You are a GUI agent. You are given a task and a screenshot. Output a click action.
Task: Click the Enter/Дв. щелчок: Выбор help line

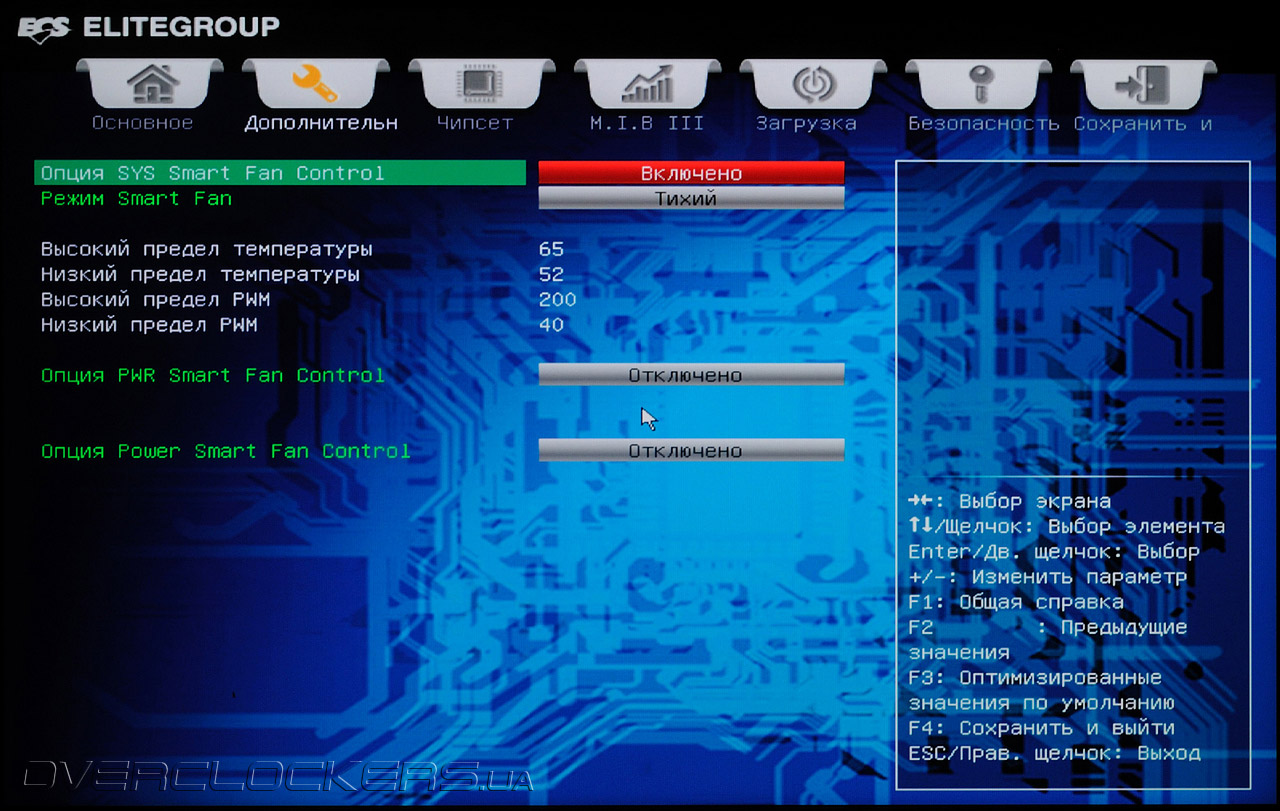coord(1054,552)
